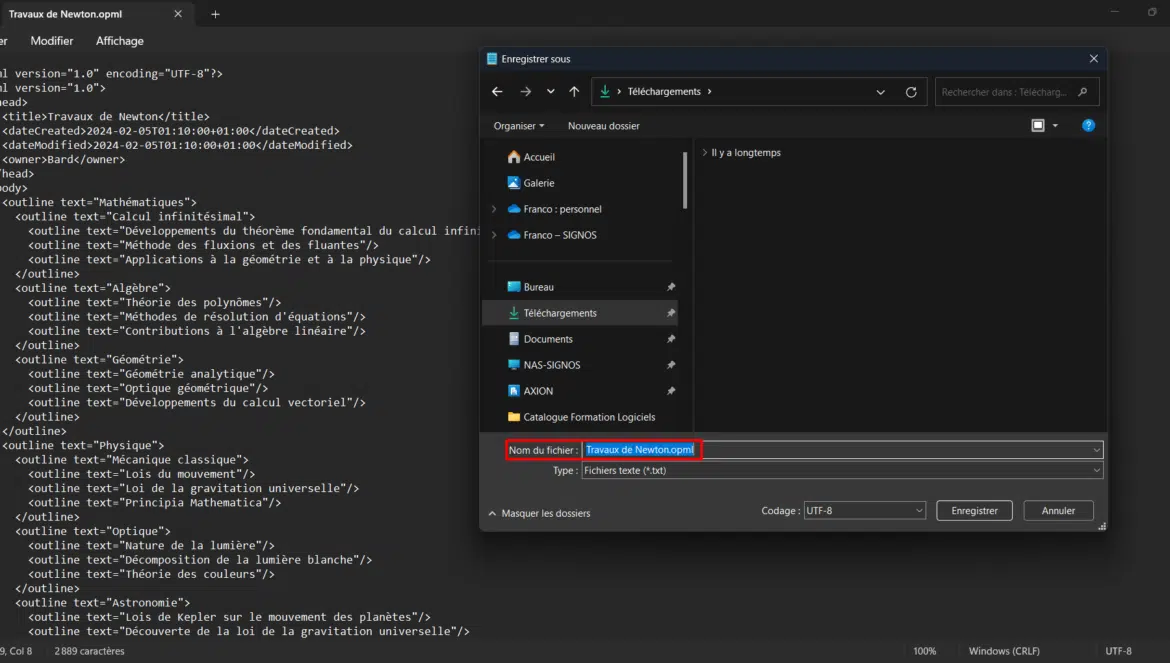The image size is (1170, 663).
Task: Unpin Documents using its pin icon
Action: click(x=671, y=339)
